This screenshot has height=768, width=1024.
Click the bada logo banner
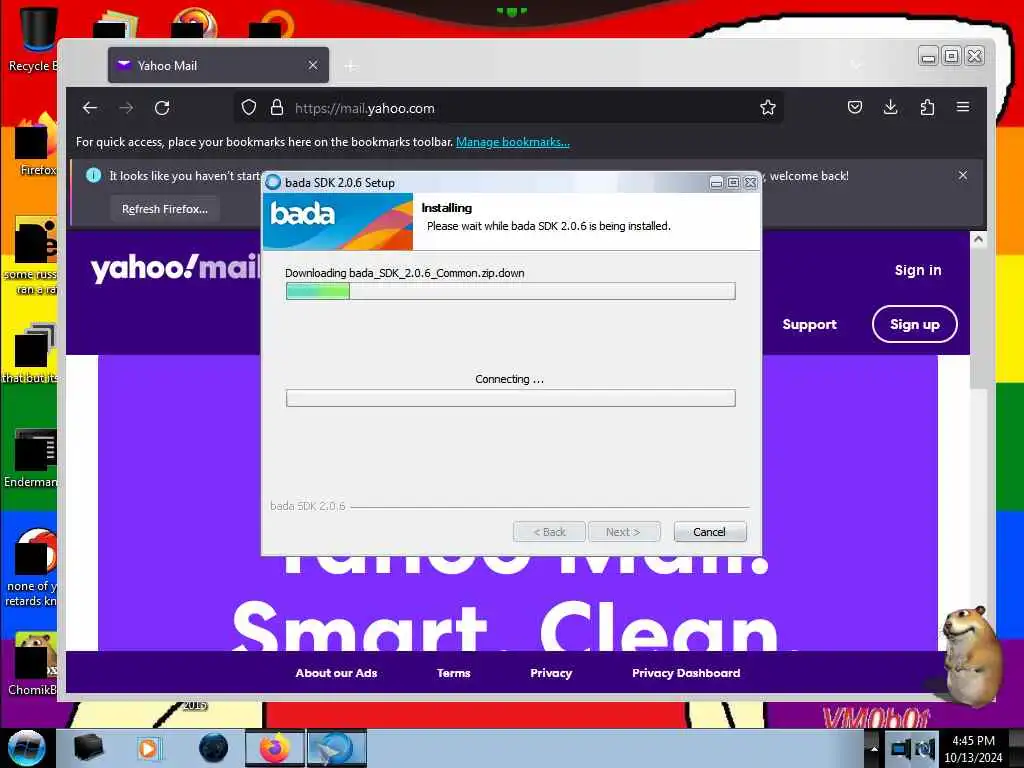[338, 221]
